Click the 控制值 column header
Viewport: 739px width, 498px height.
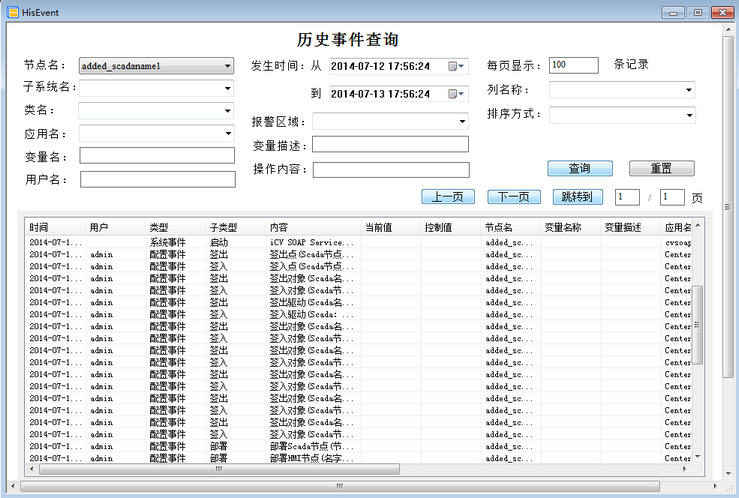[x=451, y=228]
